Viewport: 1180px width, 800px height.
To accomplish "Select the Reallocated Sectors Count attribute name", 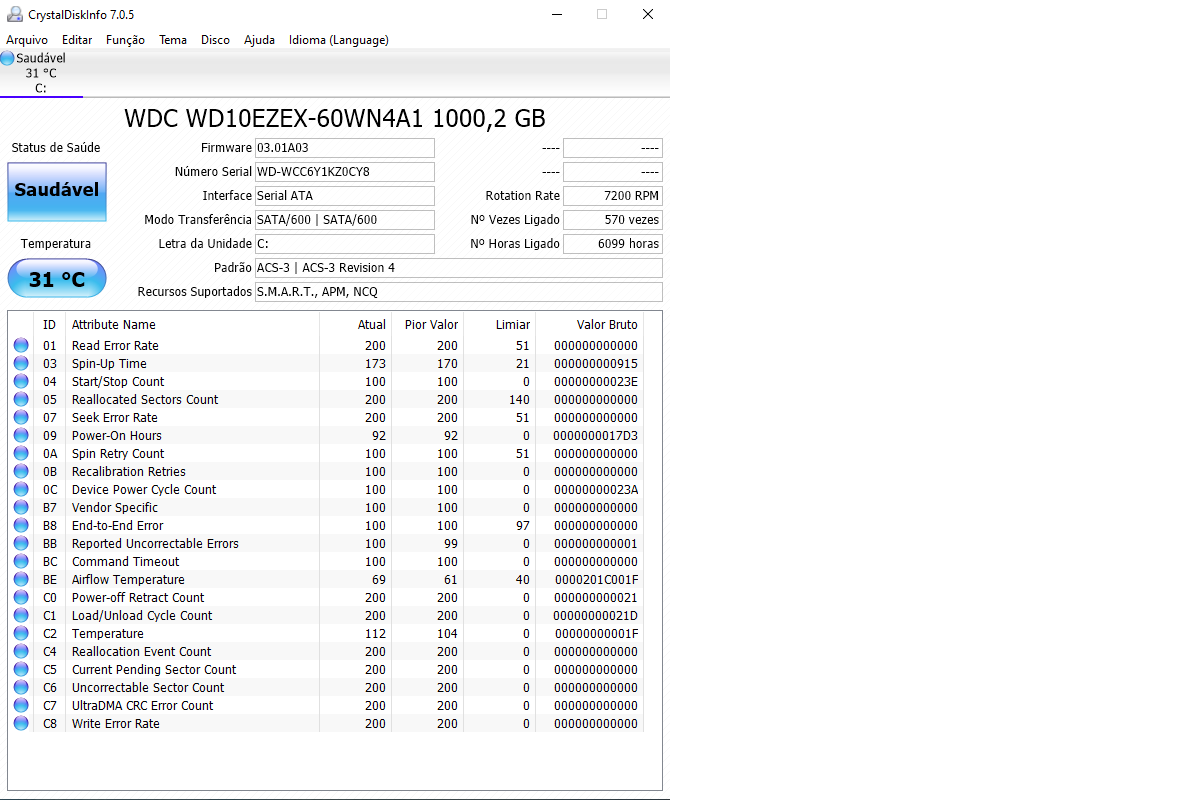I will click(145, 400).
